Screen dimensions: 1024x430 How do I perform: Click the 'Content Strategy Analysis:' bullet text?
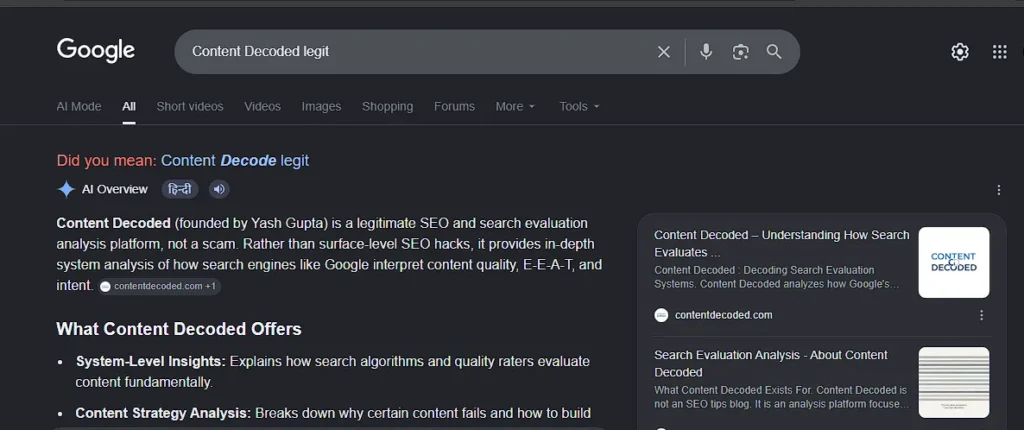(163, 413)
